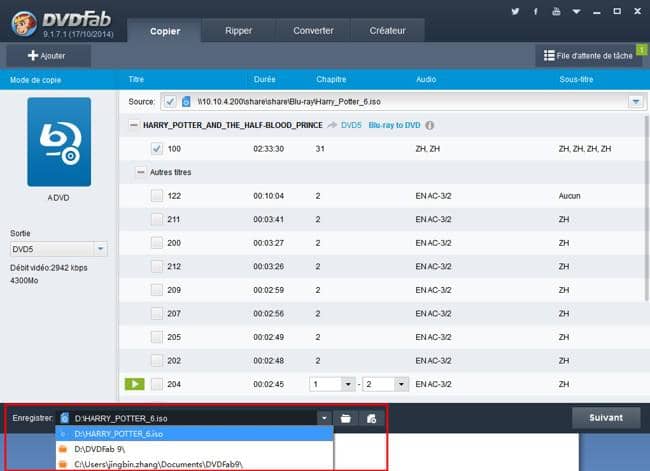Click the Blu-ray to DVD mode thumbnail

click(x=59, y=142)
